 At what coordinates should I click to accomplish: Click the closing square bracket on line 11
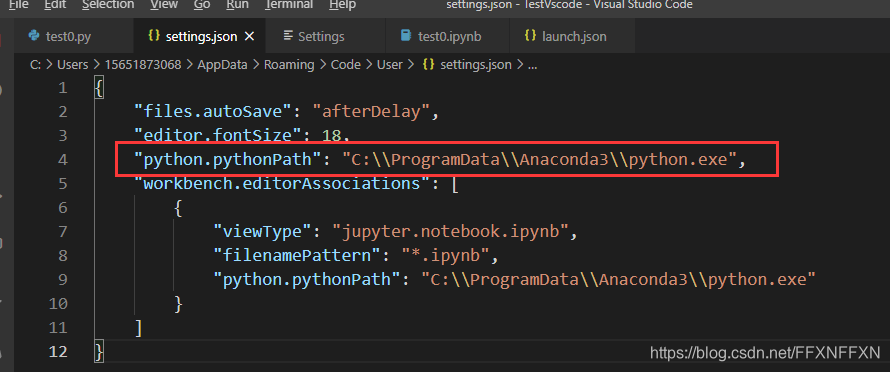click(x=138, y=328)
